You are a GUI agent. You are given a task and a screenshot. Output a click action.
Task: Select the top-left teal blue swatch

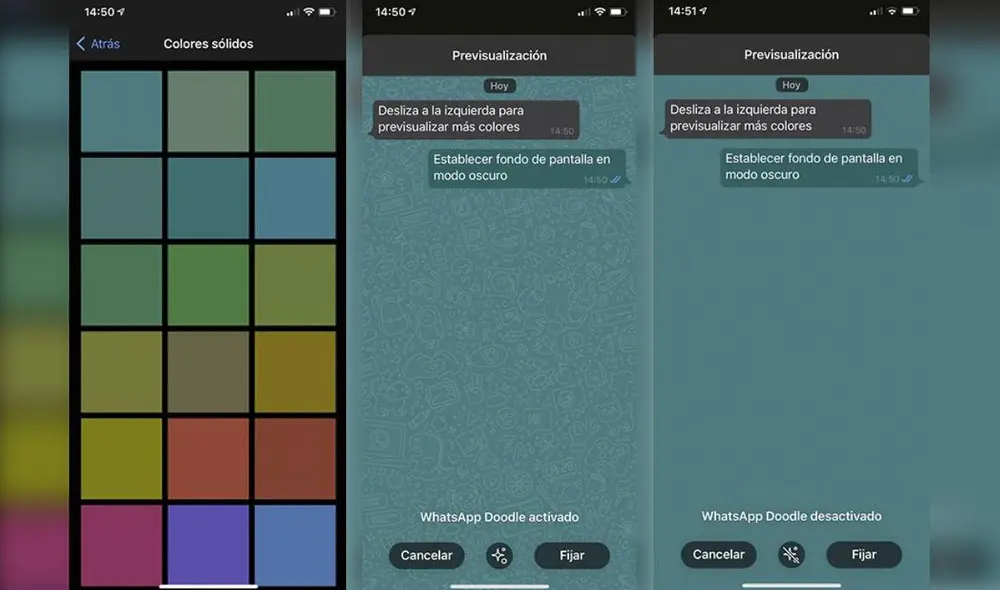click(121, 111)
